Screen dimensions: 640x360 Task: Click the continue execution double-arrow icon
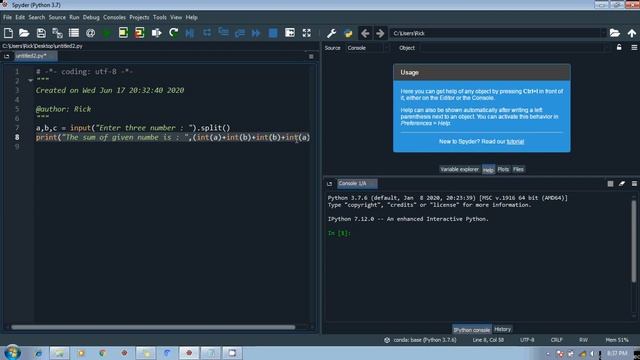point(256,33)
